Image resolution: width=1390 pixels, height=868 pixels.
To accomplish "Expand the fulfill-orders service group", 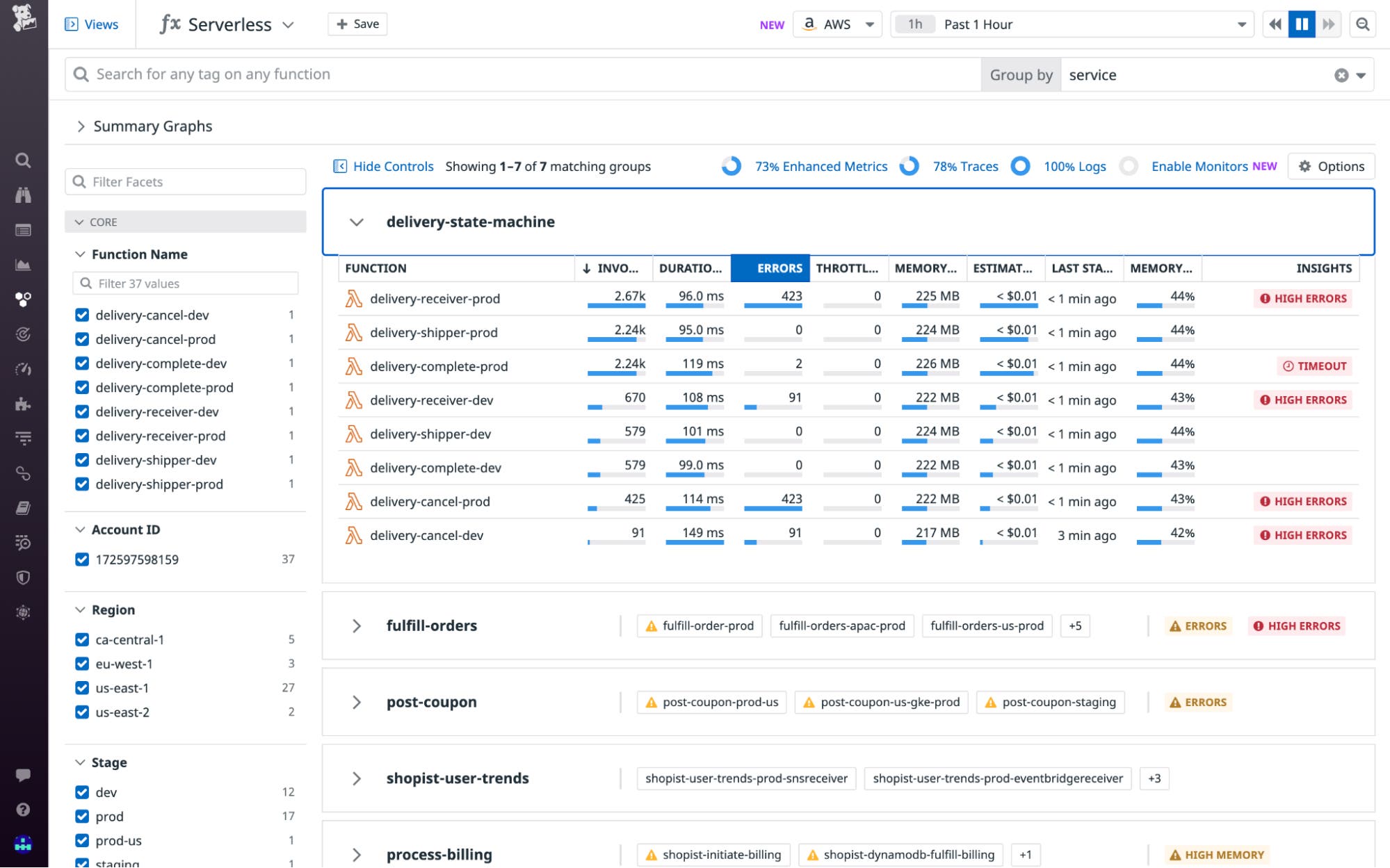I will (x=357, y=625).
